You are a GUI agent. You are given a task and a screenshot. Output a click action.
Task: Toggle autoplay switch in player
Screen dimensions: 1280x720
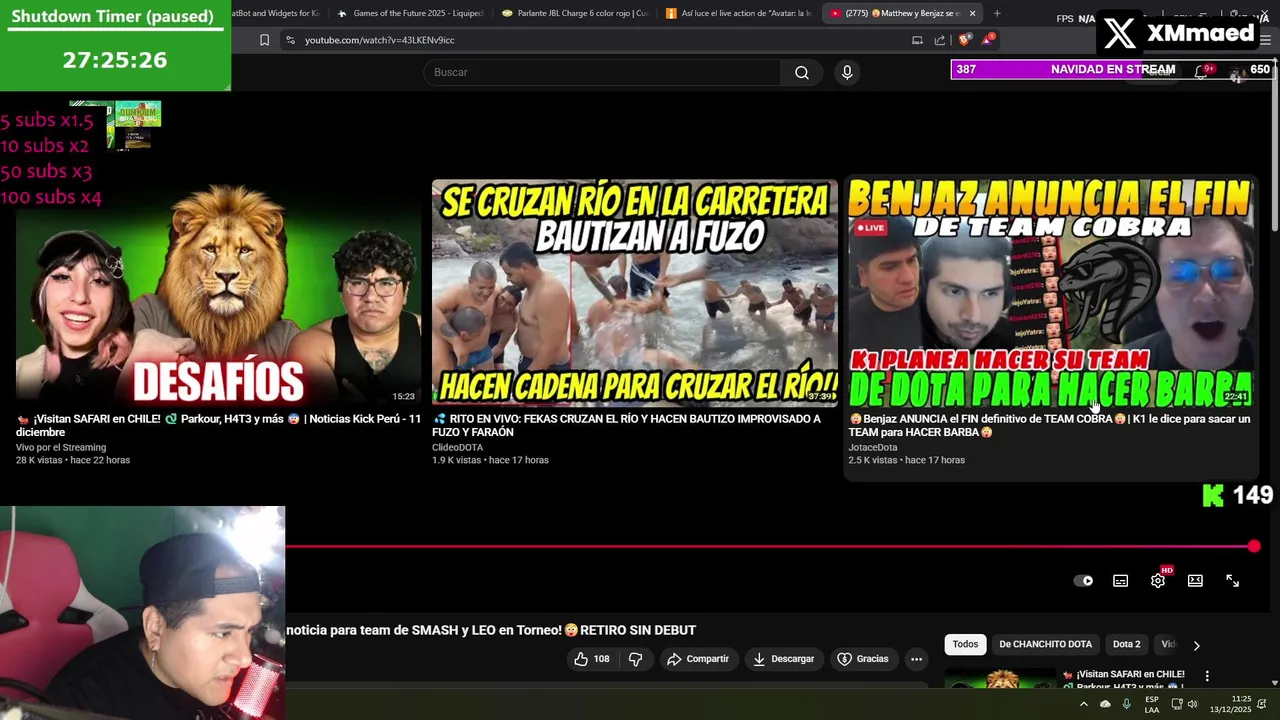1083,580
